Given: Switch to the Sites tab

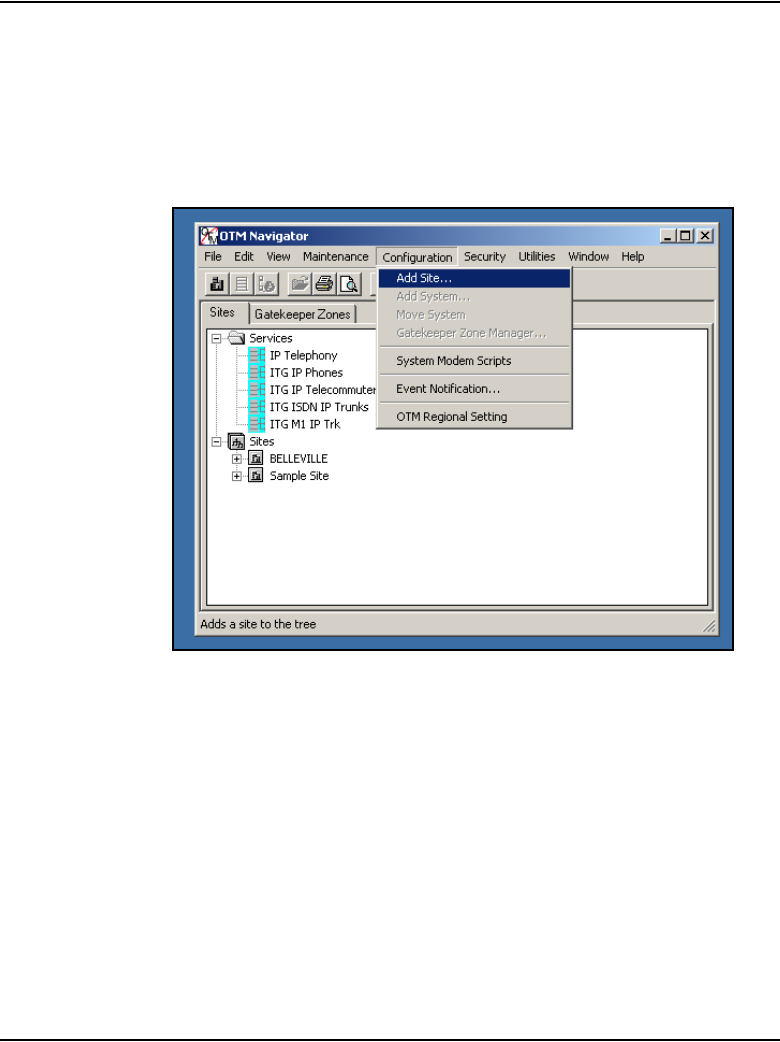Looking at the screenshot, I should point(223,312).
